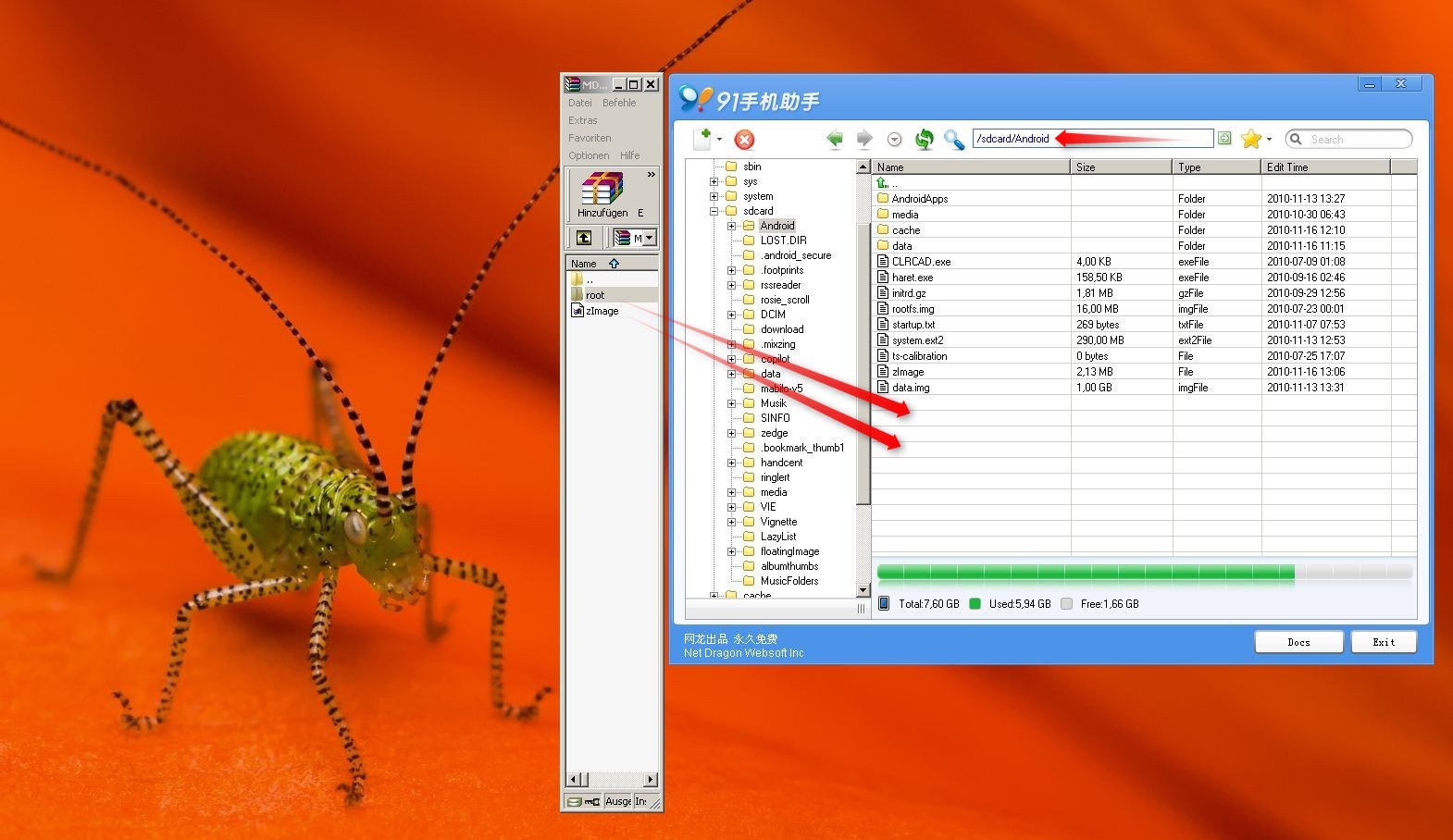This screenshot has height=840, width=1453.
Task: Select the AndroidApps folder in file list
Action: 920,199
